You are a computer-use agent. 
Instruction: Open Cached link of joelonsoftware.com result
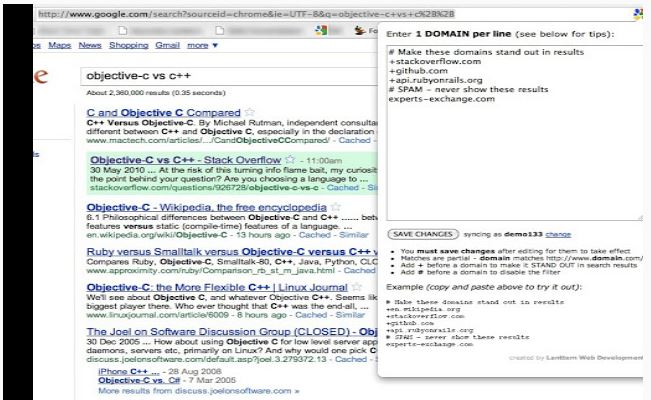(x=351, y=359)
